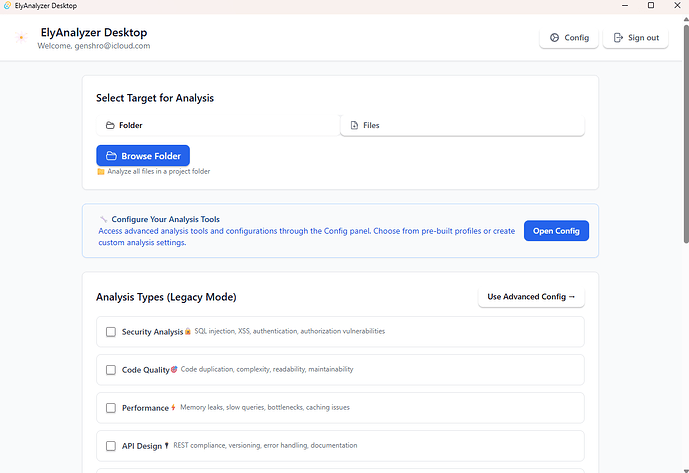Click the scrollbar up arrow
Image resolution: width=689 pixels, height=473 pixels.
pos(686,19)
